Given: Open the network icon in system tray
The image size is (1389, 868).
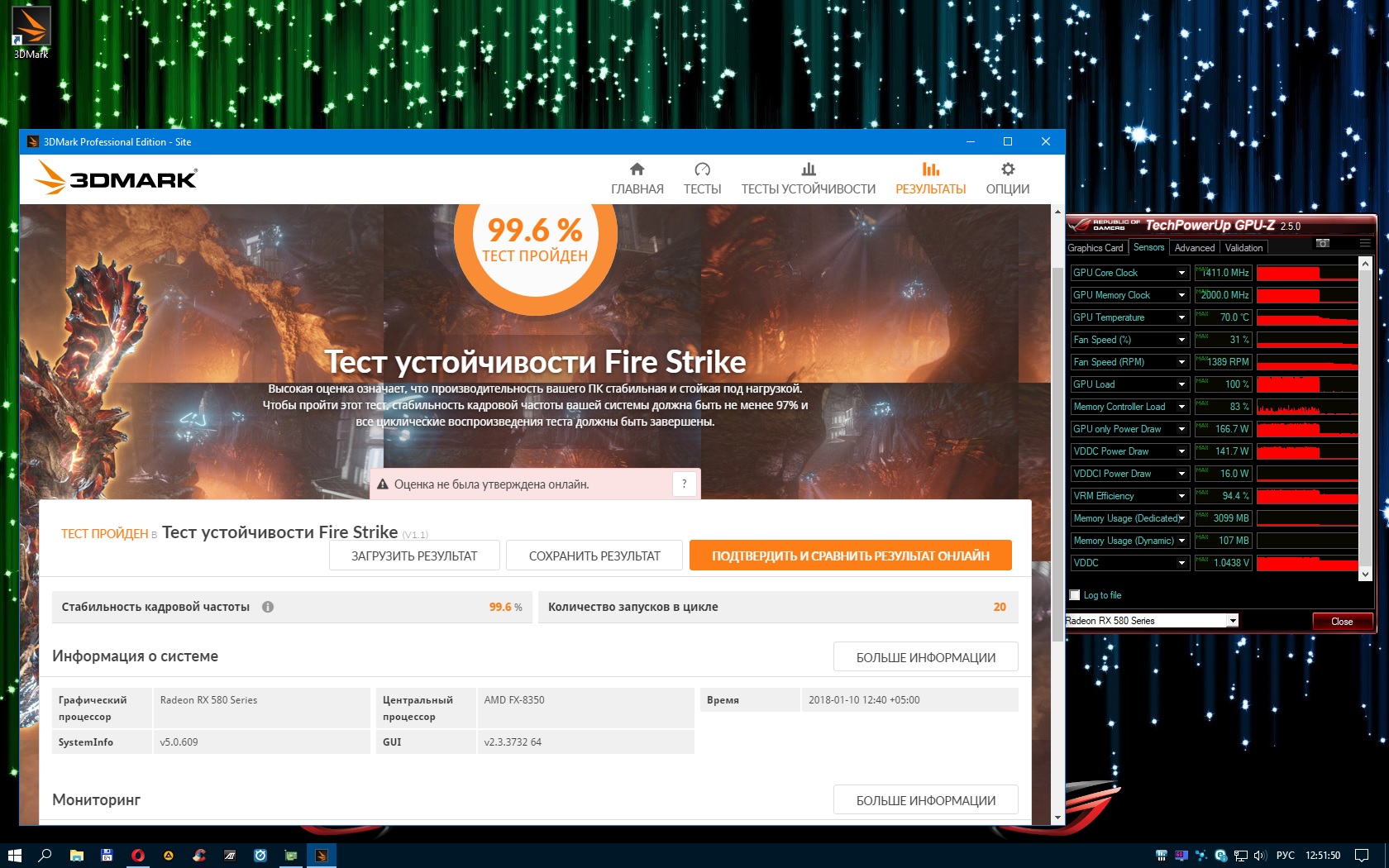Looking at the screenshot, I should pos(1241,856).
